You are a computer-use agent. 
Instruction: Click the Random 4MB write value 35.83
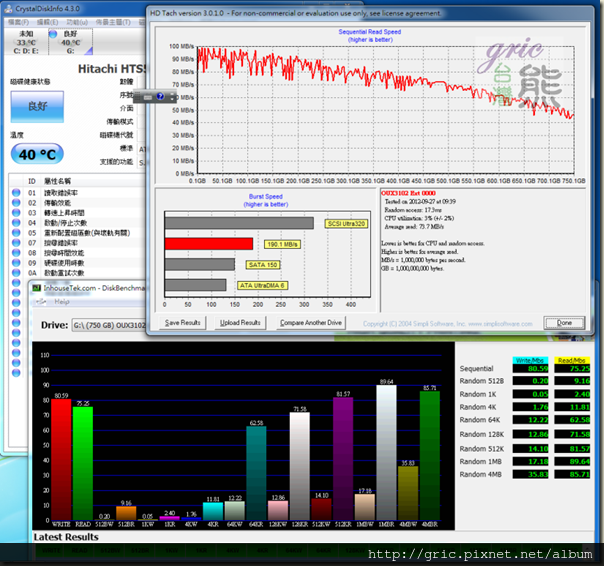[530, 474]
